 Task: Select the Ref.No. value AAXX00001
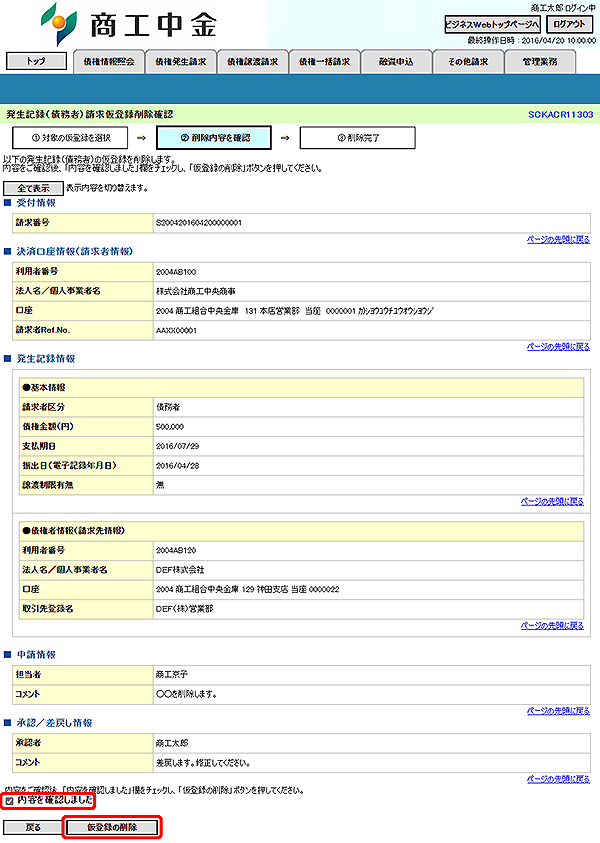click(x=176, y=331)
